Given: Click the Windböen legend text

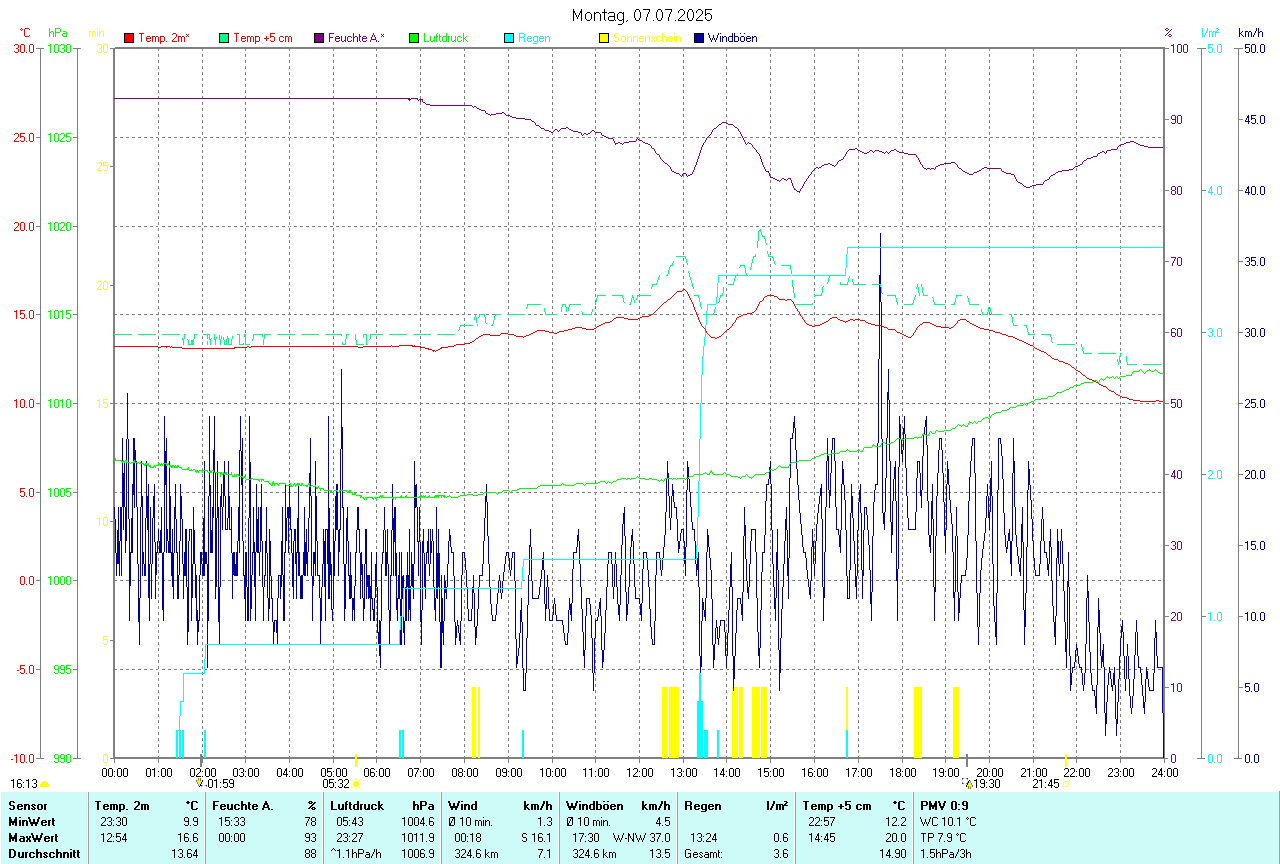Looking at the screenshot, I should point(732,38).
